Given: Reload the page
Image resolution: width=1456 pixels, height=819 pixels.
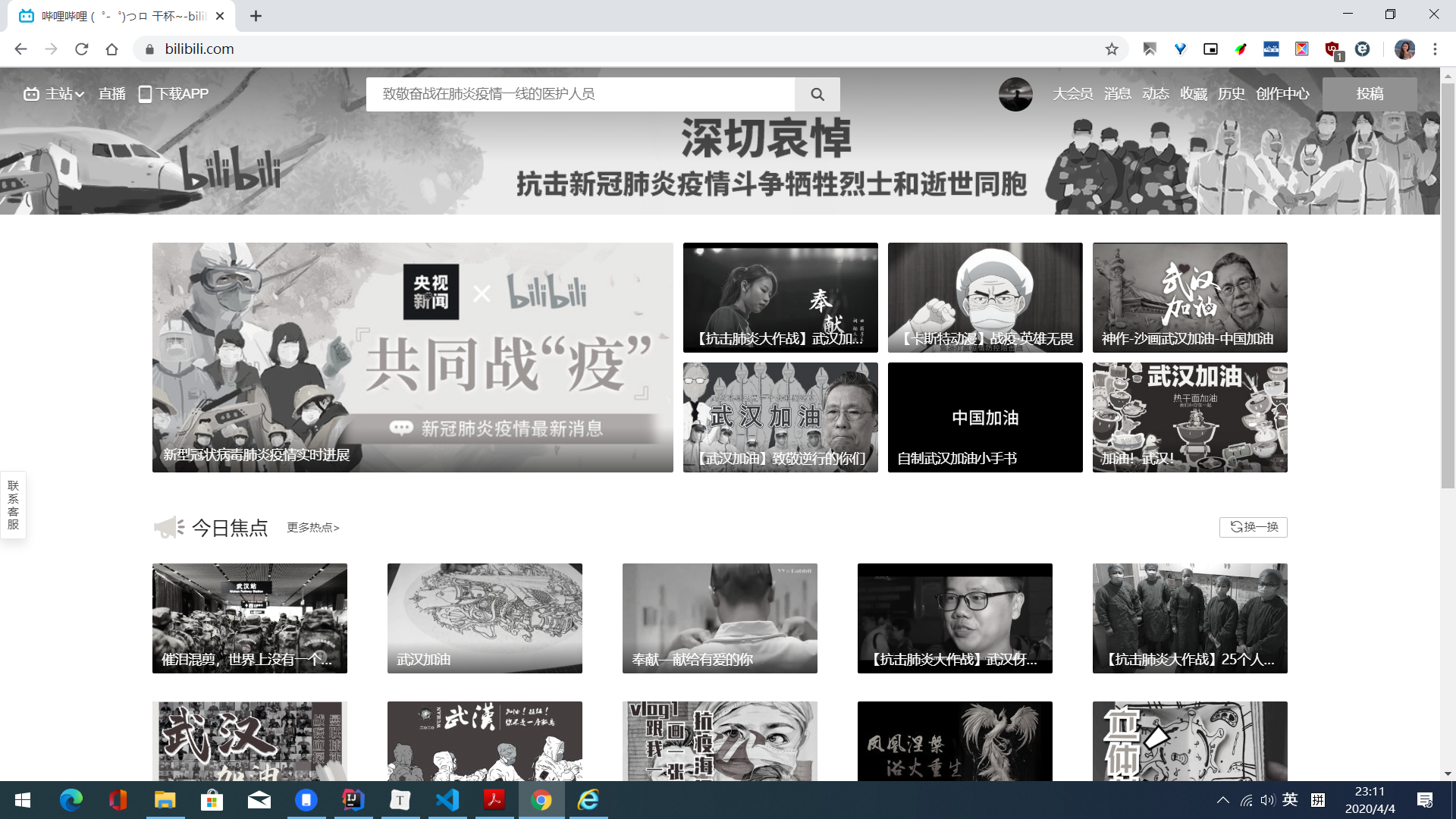Looking at the screenshot, I should [x=81, y=49].
